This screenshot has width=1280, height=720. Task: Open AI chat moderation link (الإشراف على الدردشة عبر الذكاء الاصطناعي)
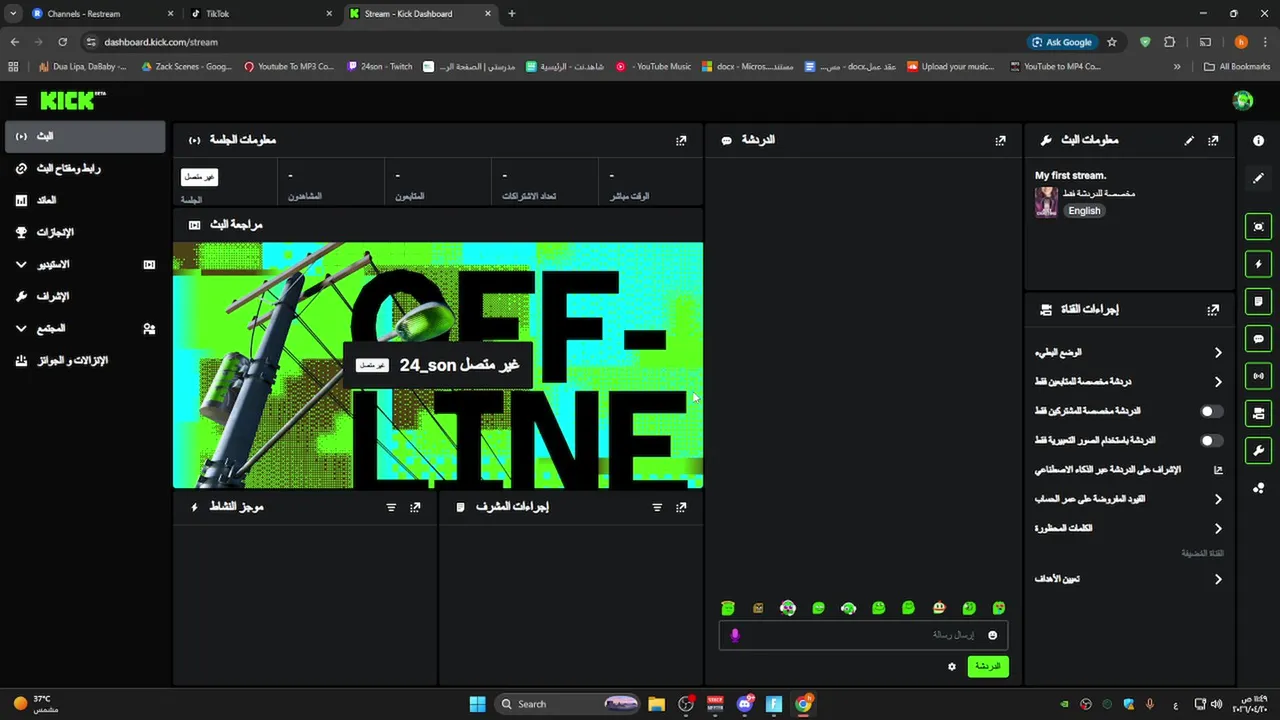[1129, 470]
